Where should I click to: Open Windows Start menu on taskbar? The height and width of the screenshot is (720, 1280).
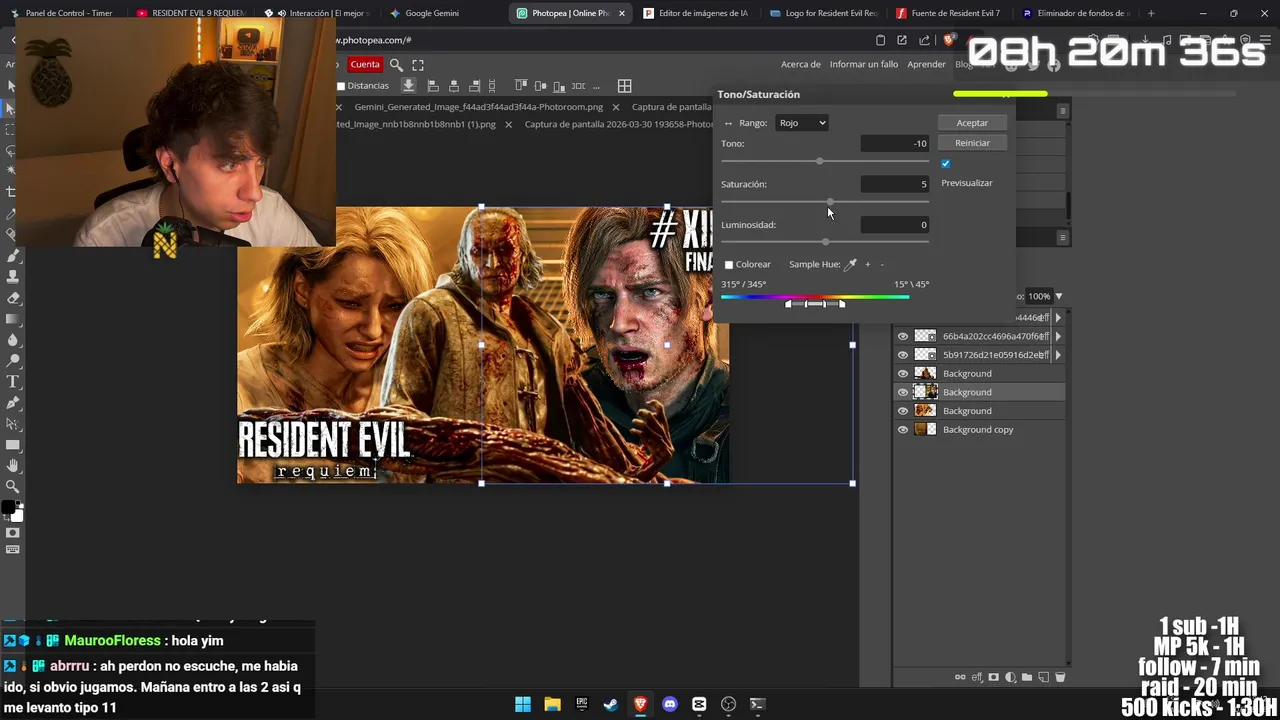point(523,704)
